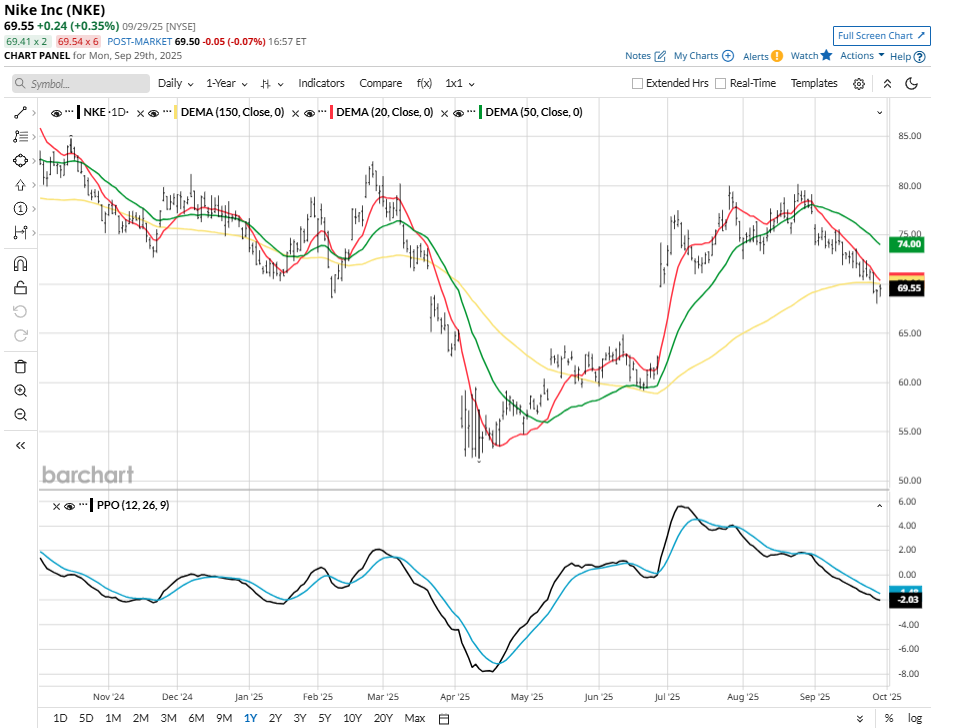The width and height of the screenshot is (955, 728).
Task: Open NKE series options ellipsis
Action: click(x=69, y=111)
